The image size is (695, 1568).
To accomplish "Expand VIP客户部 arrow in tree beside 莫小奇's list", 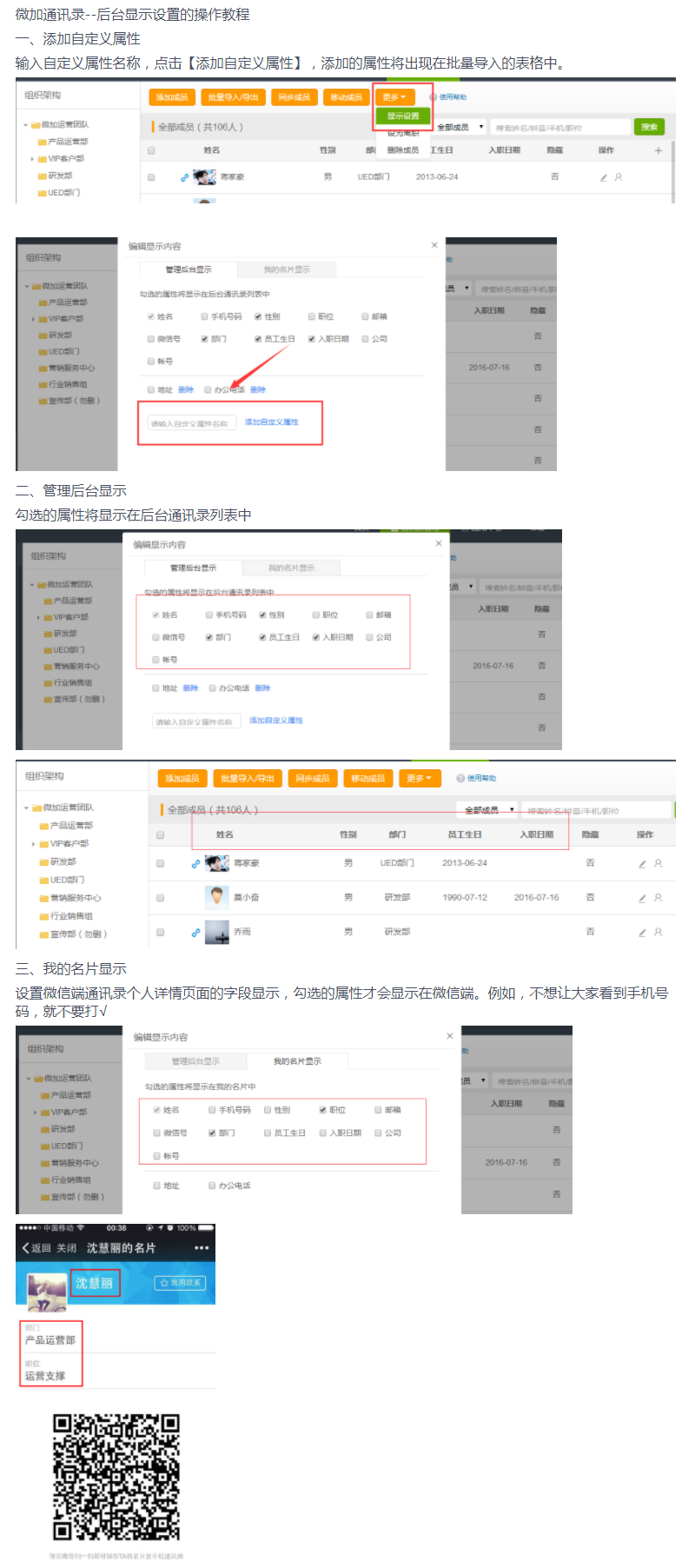I will point(34,844).
